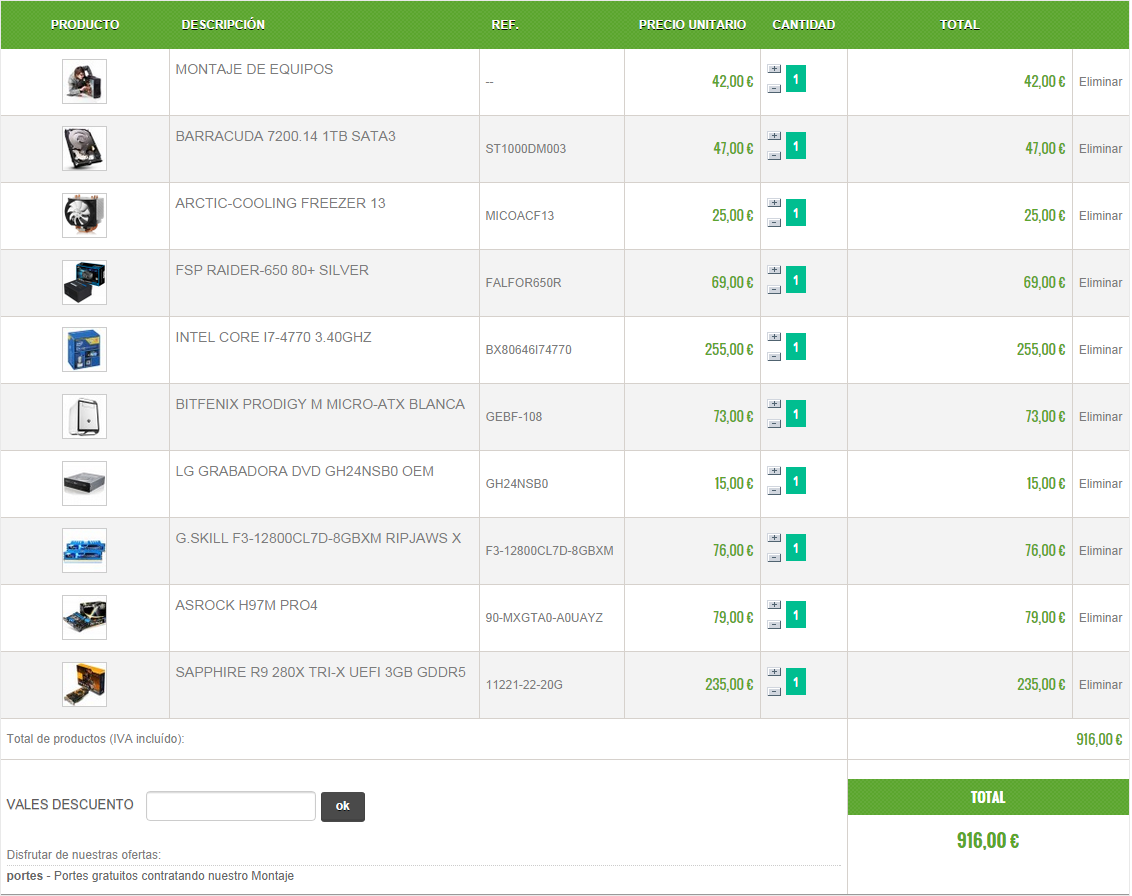Eliminar ASROCK H97M PRO4 item
Viewport: 1132px width, 896px height.
pyautogui.click(x=1100, y=617)
